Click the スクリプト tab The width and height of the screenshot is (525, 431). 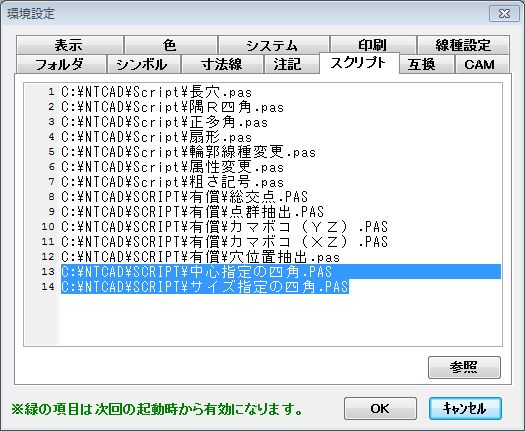359,63
